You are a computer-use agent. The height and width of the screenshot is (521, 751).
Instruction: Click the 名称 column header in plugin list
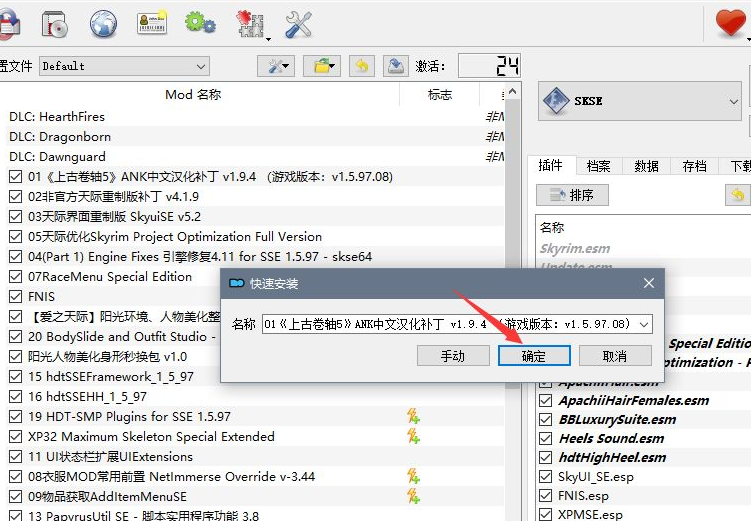552,227
